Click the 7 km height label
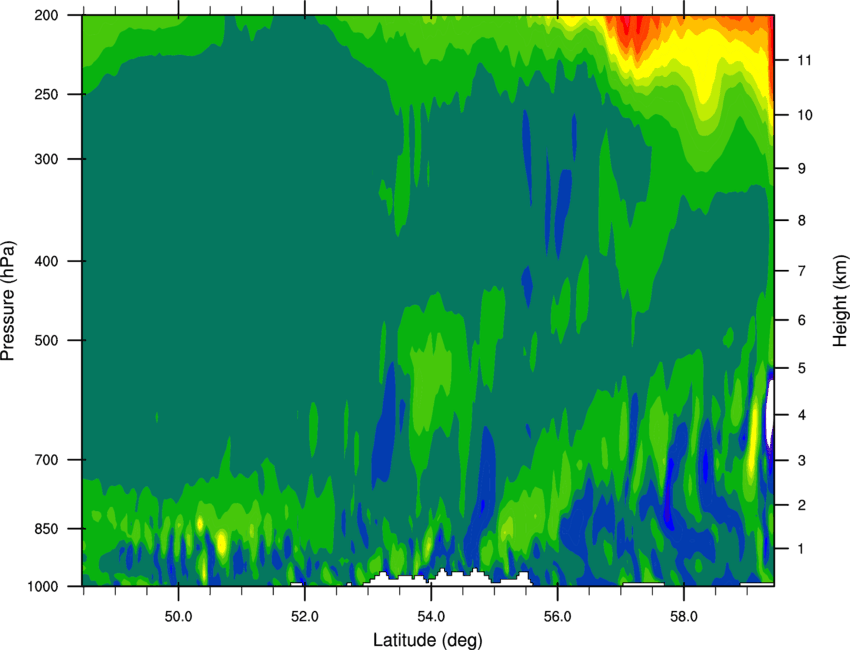The height and width of the screenshot is (650, 850). pos(802,271)
